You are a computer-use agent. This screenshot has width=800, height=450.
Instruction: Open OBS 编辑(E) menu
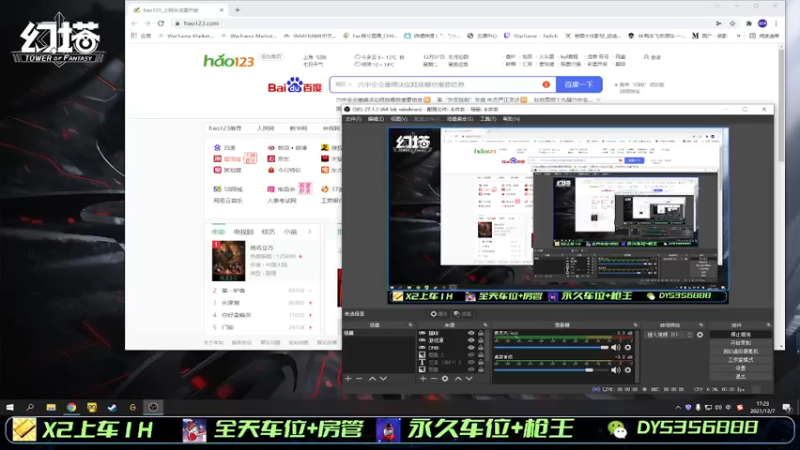pyautogui.click(x=376, y=119)
